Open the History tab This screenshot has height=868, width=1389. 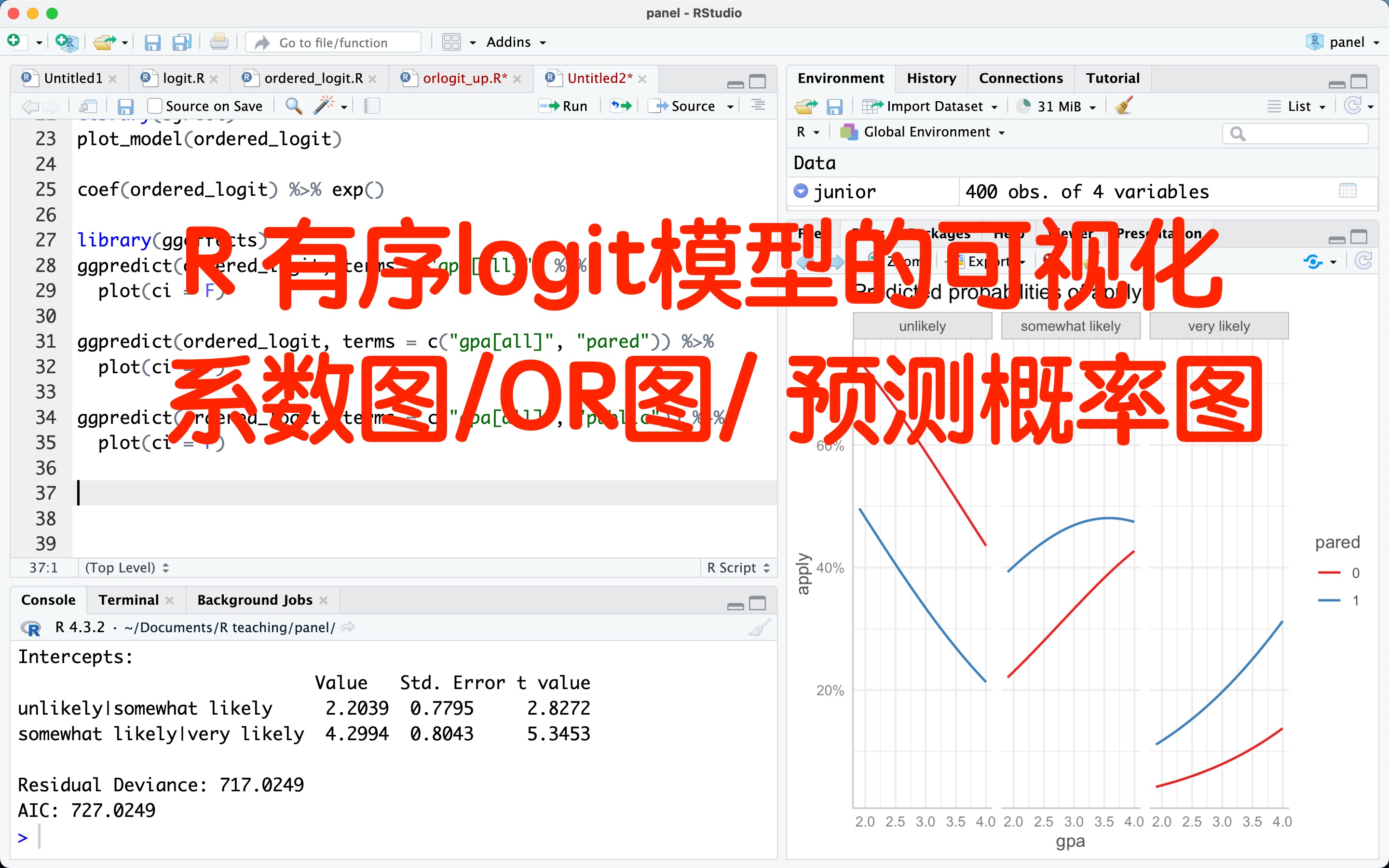pyautogui.click(x=931, y=78)
